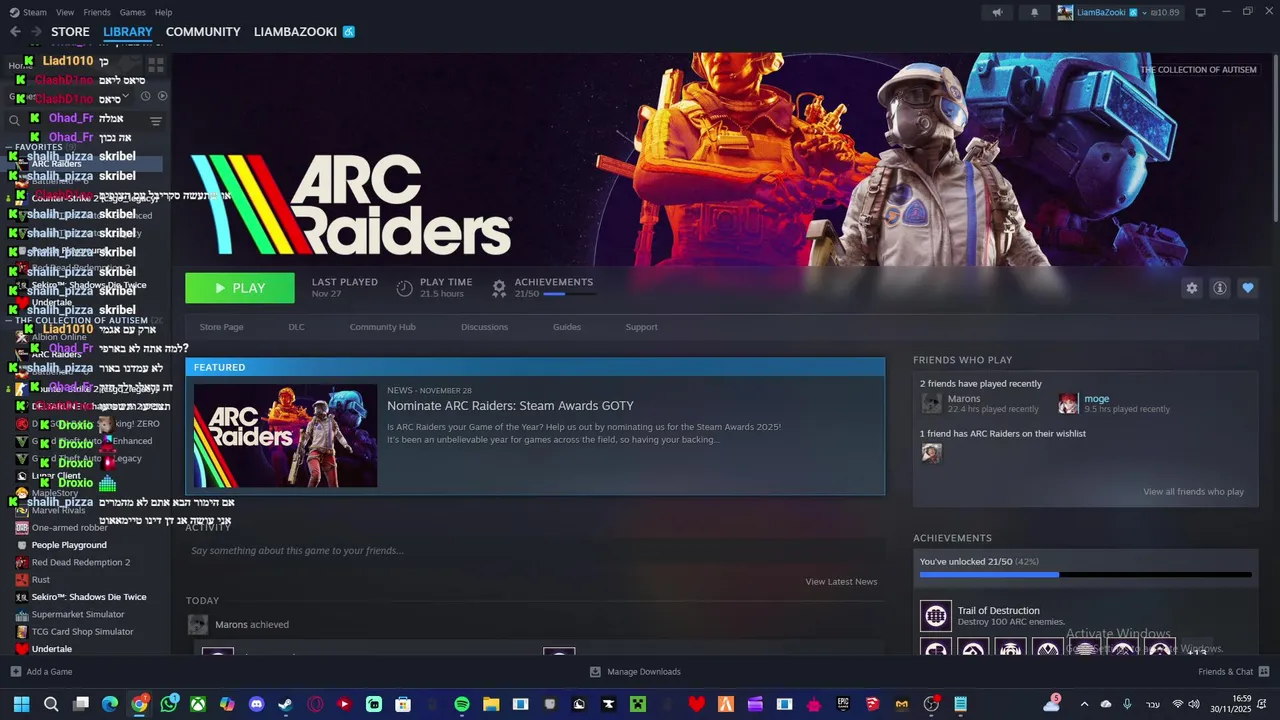Screen dimensions: 1280x720
Task: Open the Games menu
Action: (x=132, y=12)
